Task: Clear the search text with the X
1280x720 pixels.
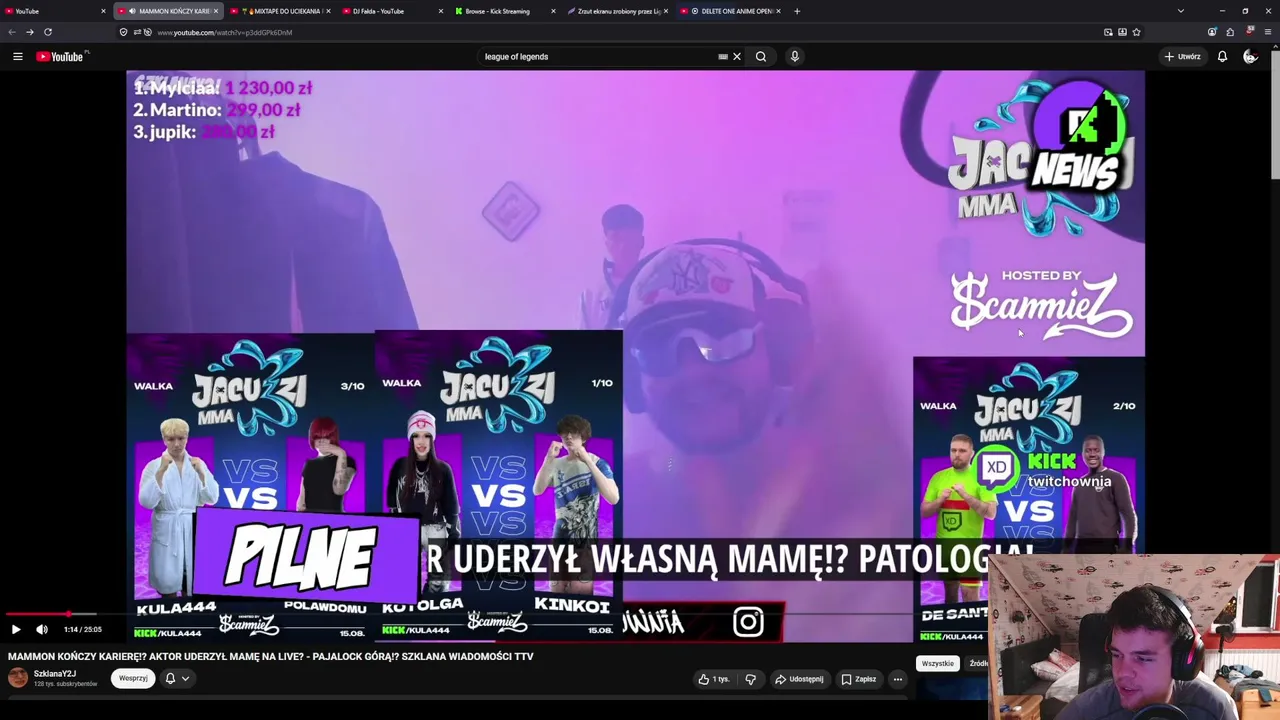Action: (737, 57)
